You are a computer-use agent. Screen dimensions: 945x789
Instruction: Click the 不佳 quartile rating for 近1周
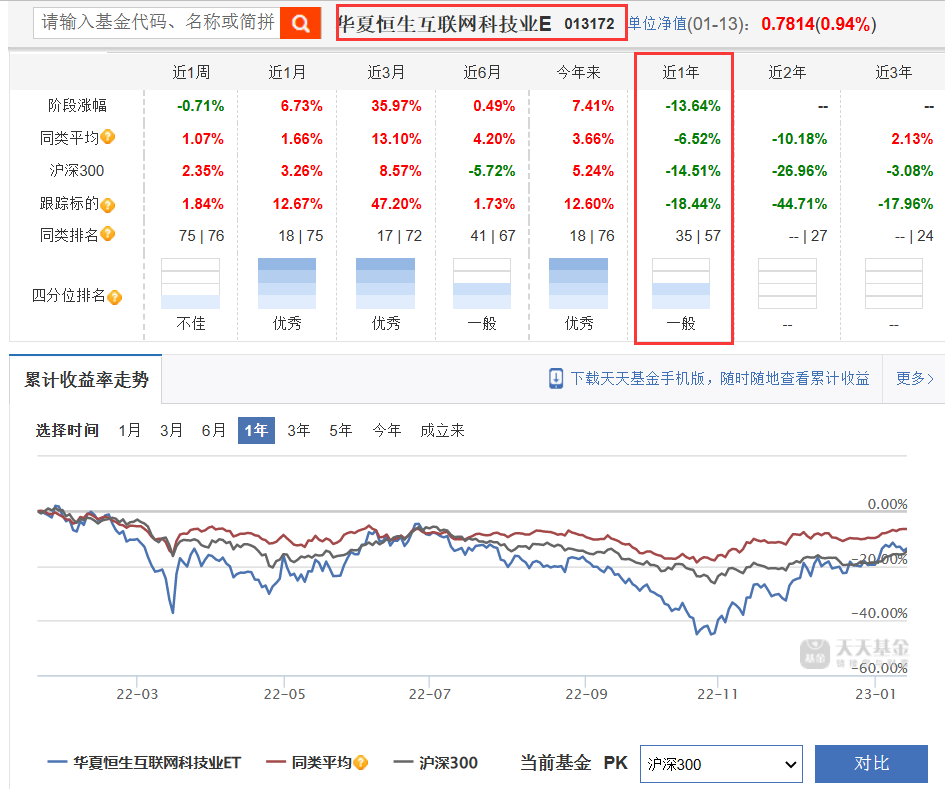click(x=190, y=324)
